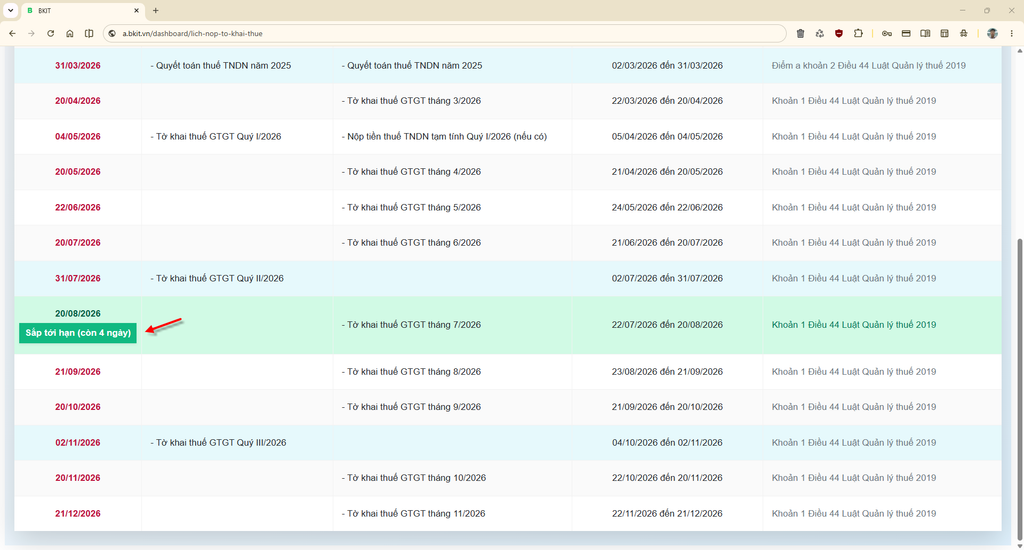Open the reading mode book icon
The image size is (1024, 550).
(x=925, y=33)
